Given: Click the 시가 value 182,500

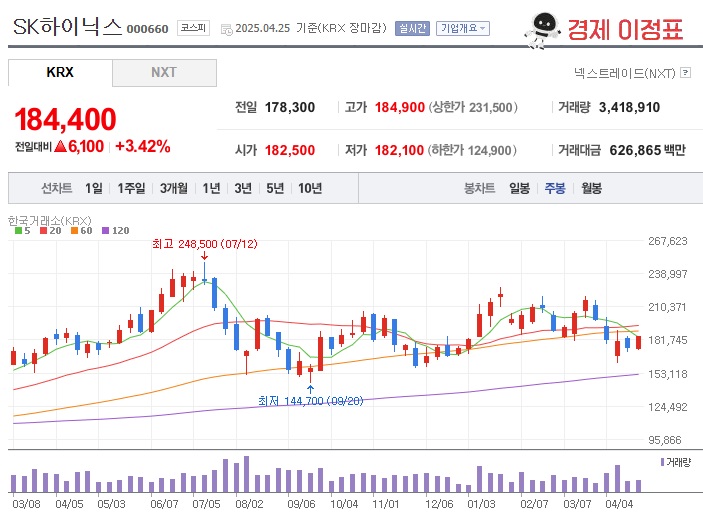Looking at the screenshot, I should point(290,150).
